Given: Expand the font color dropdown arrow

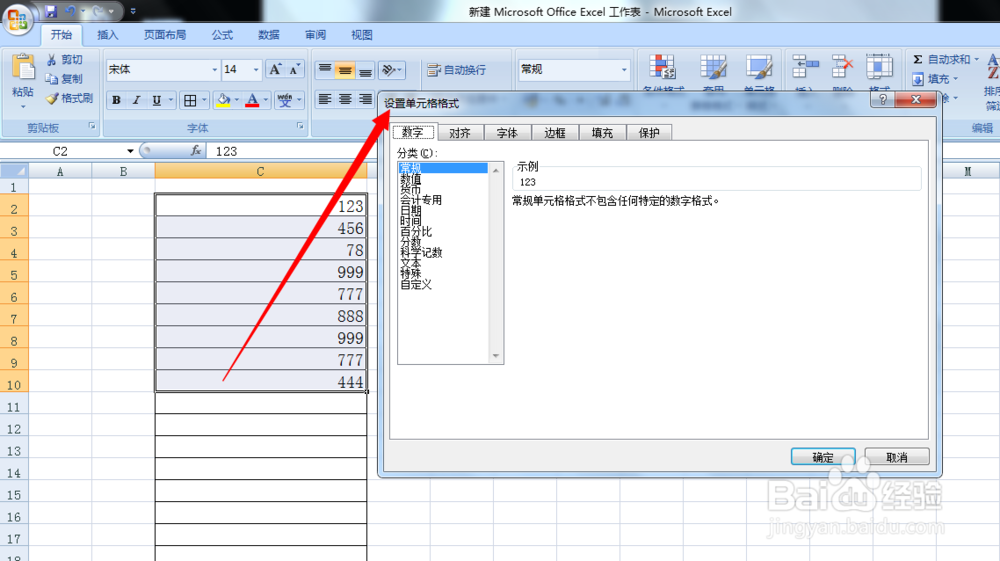Looking at the screenshot, I should pos(266,100).
